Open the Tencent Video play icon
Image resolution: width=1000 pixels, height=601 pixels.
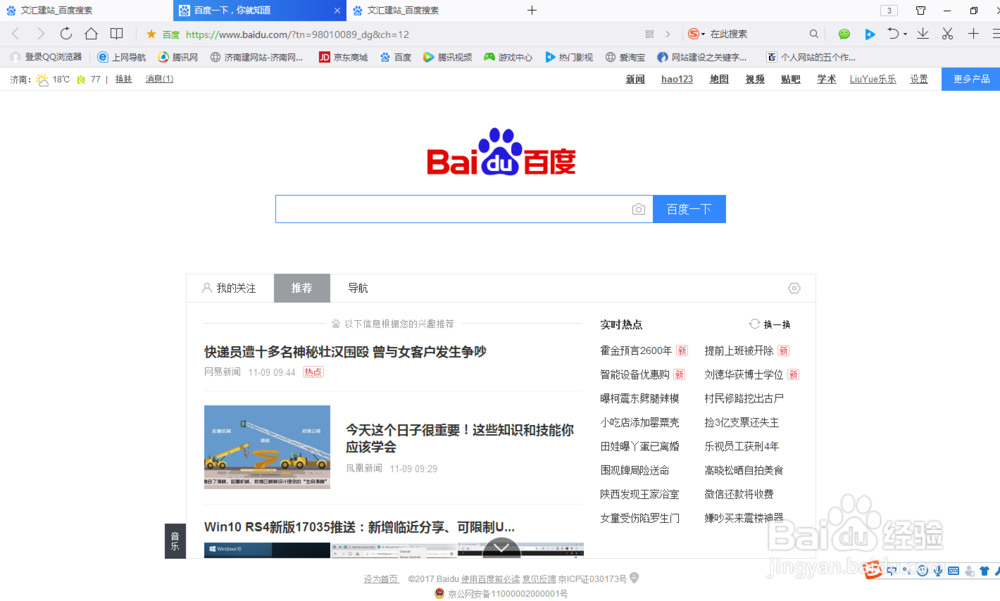coord(869,34)
